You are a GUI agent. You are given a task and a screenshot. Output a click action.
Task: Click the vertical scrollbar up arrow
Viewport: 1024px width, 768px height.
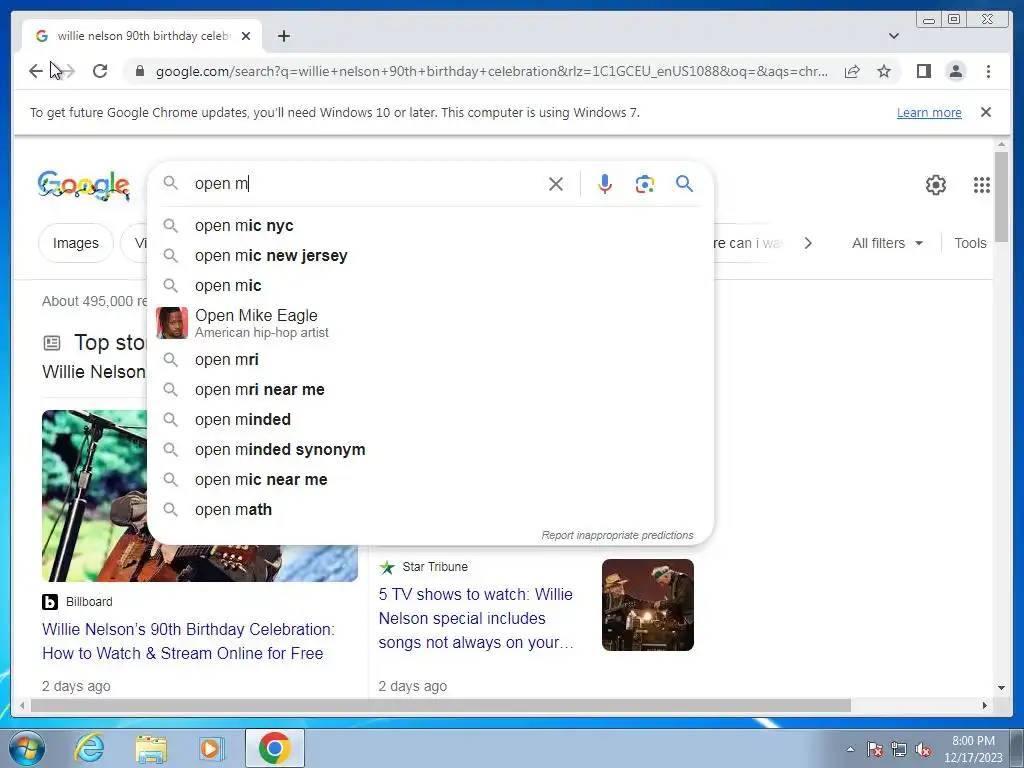1001,144
